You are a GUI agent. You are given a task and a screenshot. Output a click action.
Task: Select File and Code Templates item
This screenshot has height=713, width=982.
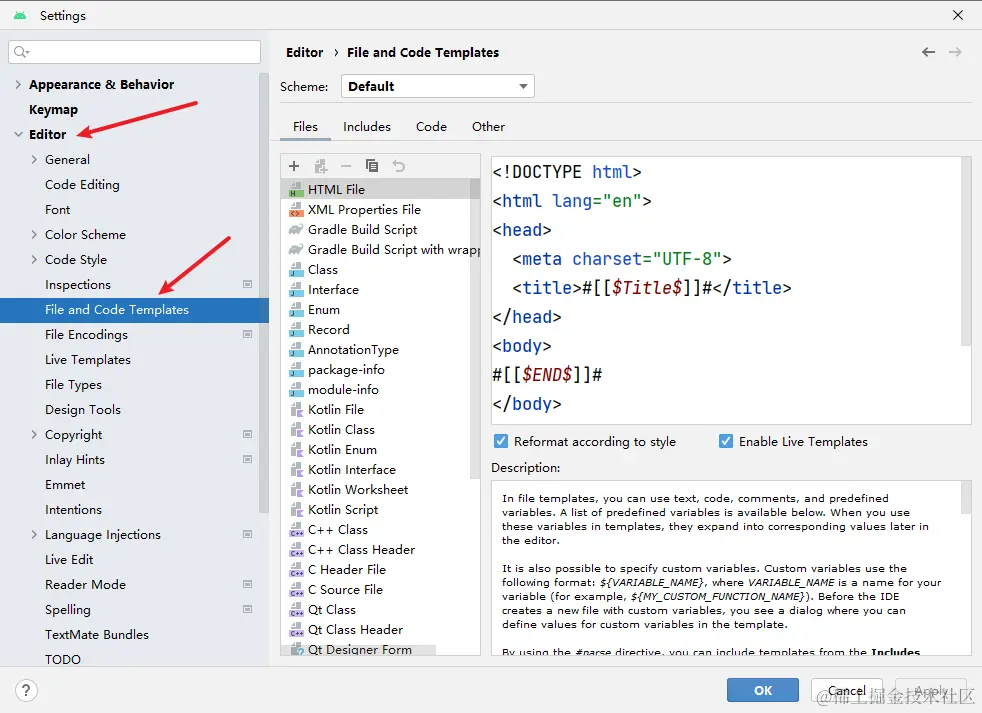tap(134, 310)
